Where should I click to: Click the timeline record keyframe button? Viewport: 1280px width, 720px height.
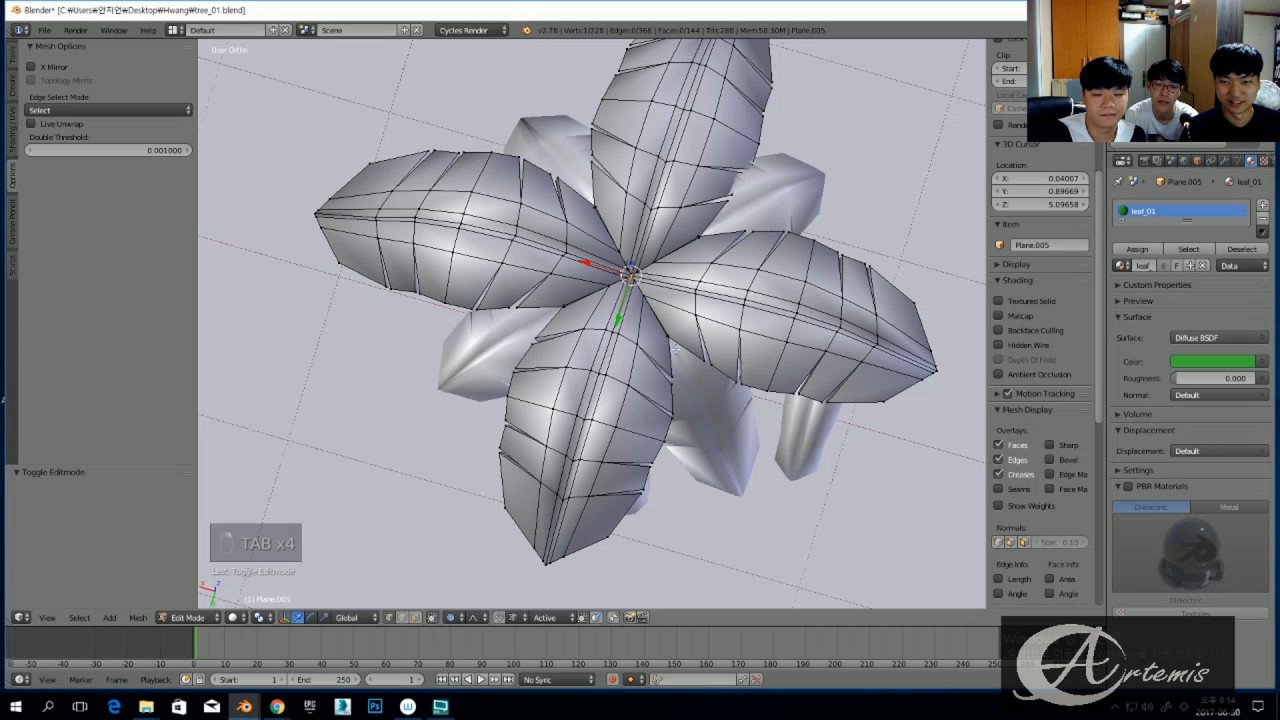(612, 680)
